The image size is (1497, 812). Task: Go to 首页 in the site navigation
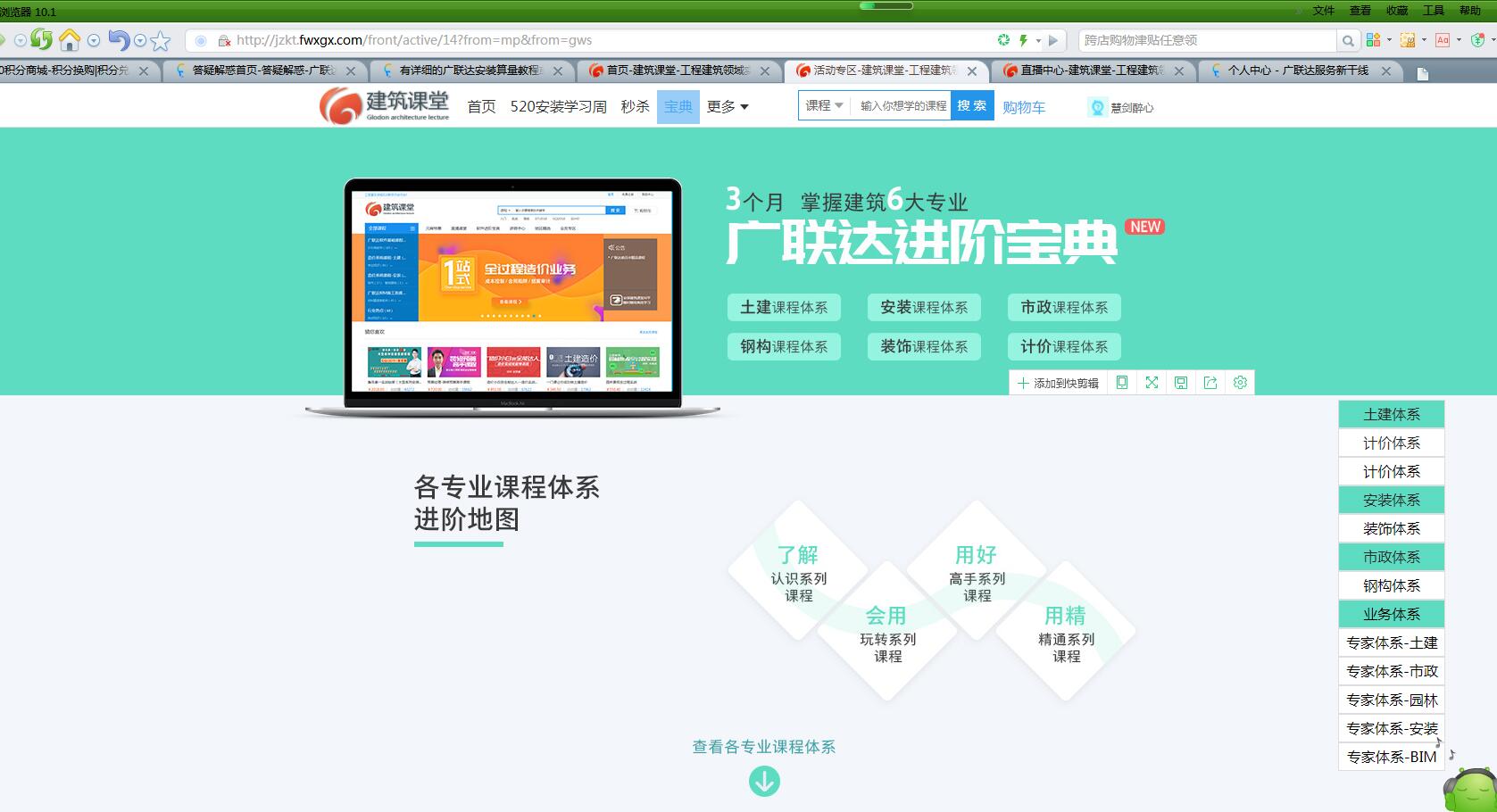[481, 106]
